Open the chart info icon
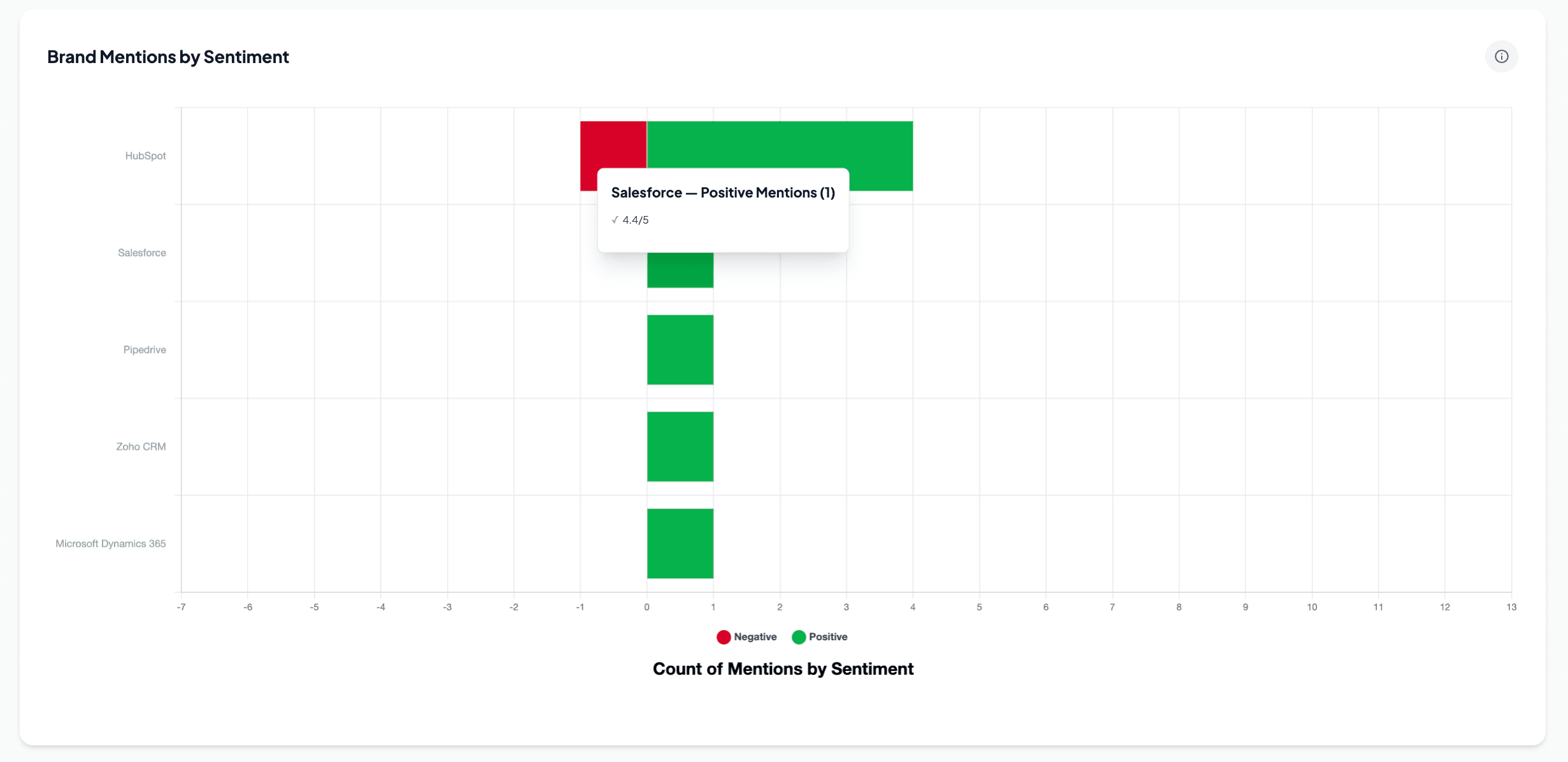The width and height of the screenshot is (1568, 762). coord(1501,57)
